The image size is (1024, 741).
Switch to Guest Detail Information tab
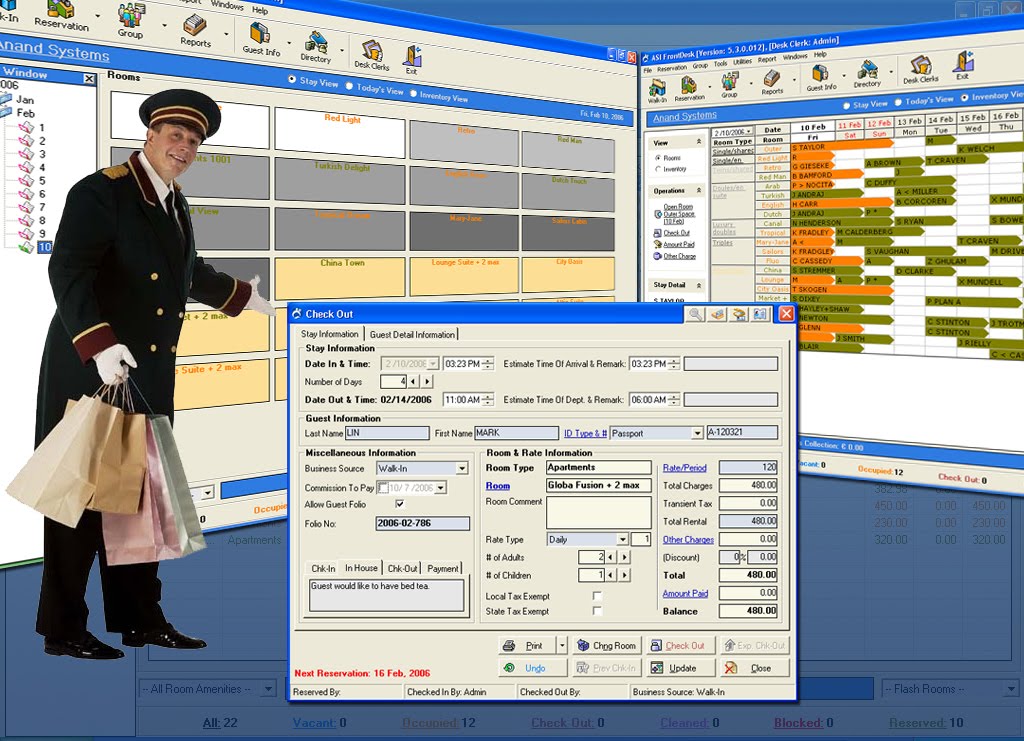pos(412,335)
